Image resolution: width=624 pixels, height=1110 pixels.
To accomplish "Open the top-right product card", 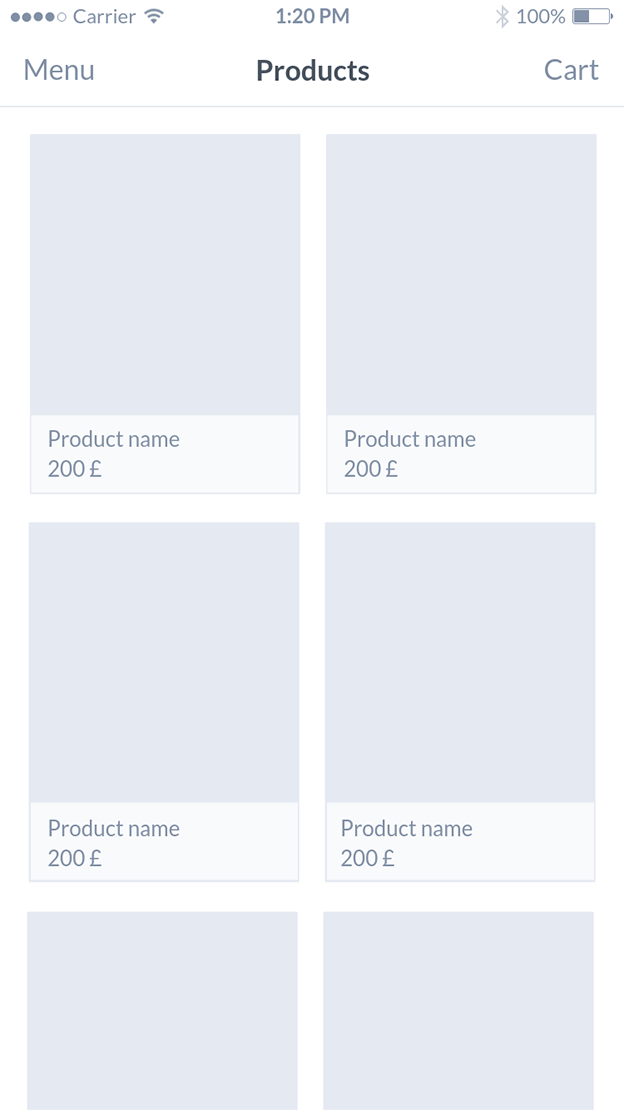I will coord(460,275).
